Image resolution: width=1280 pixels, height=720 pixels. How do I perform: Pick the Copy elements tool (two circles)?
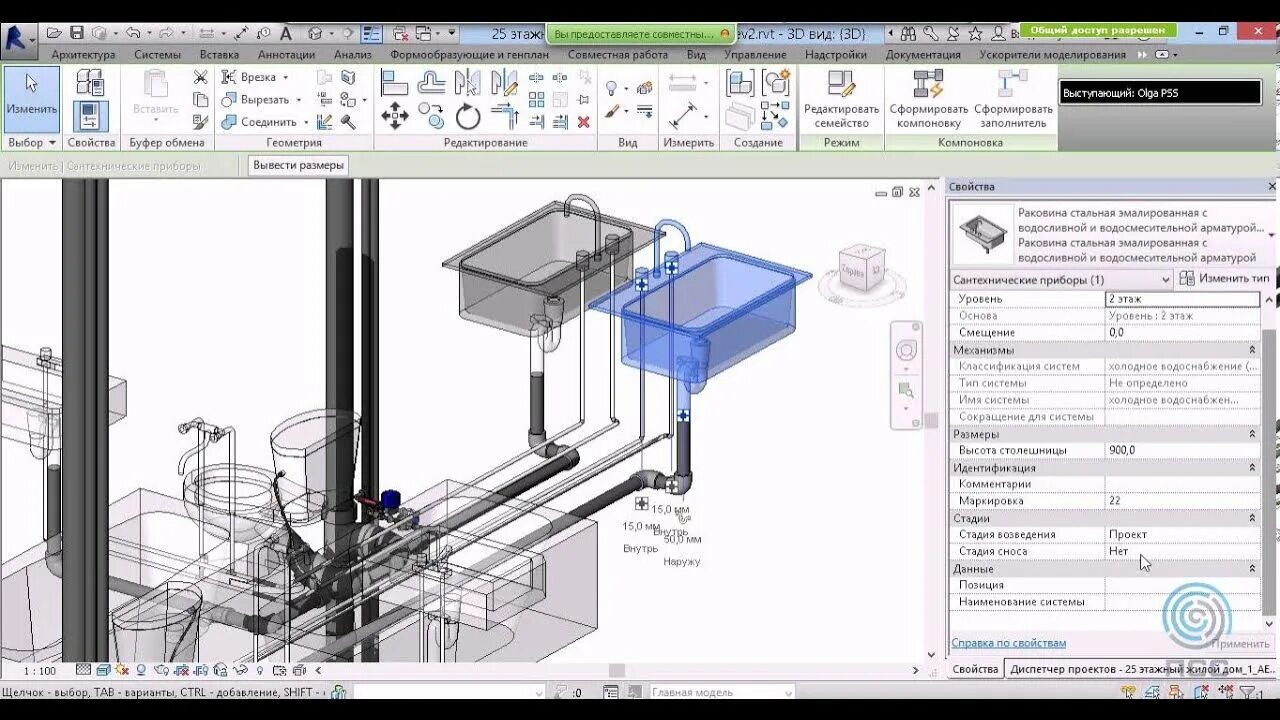coord(431,115)
